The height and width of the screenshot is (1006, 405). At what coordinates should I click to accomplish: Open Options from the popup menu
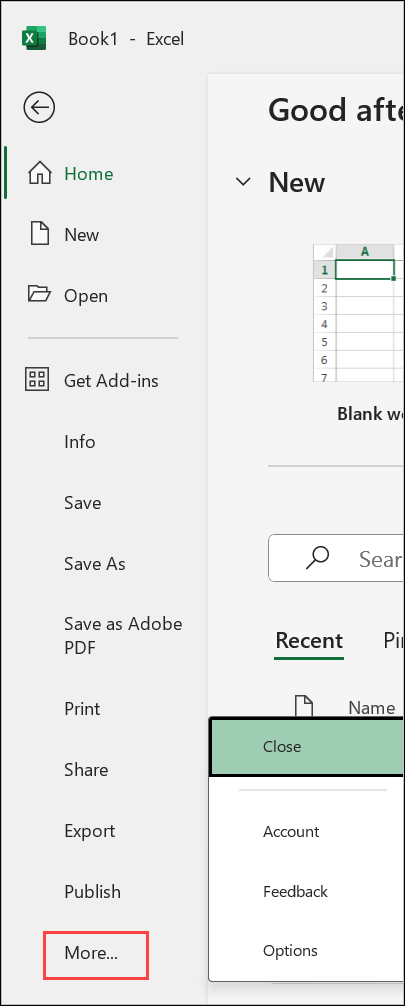click(307, 950)
